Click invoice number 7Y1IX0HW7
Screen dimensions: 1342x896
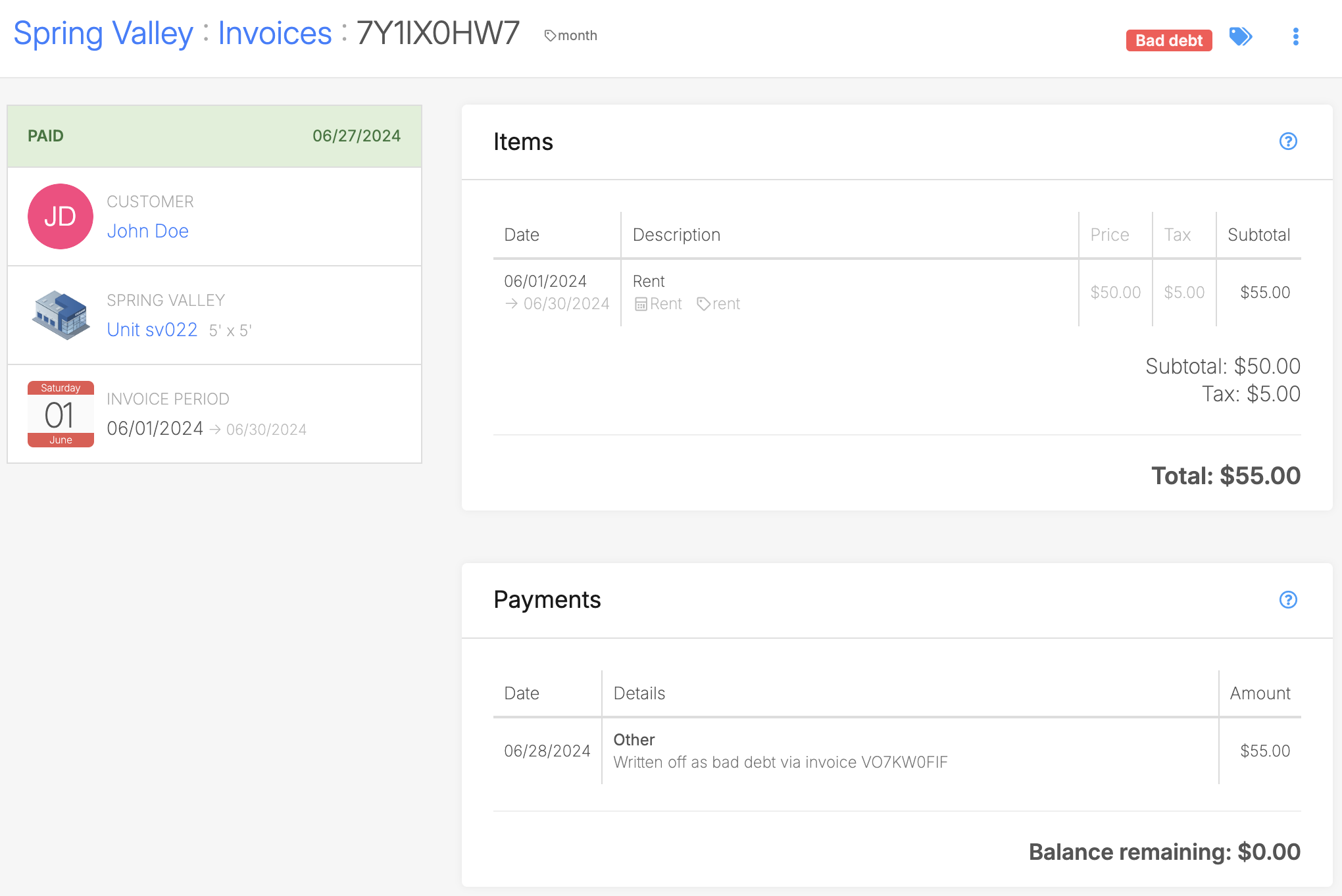point(438,33)
